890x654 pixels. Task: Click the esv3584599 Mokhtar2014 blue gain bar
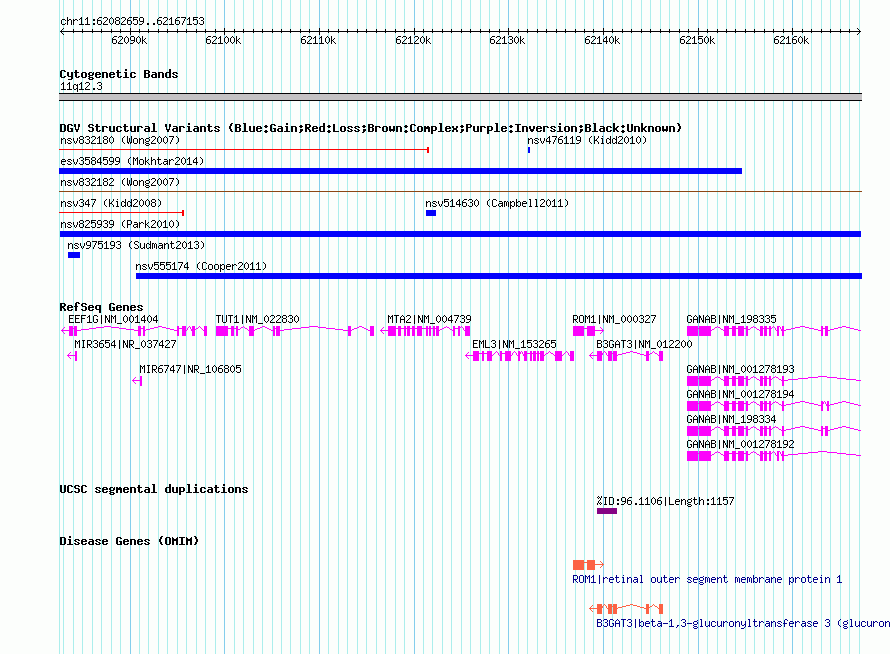400,171
